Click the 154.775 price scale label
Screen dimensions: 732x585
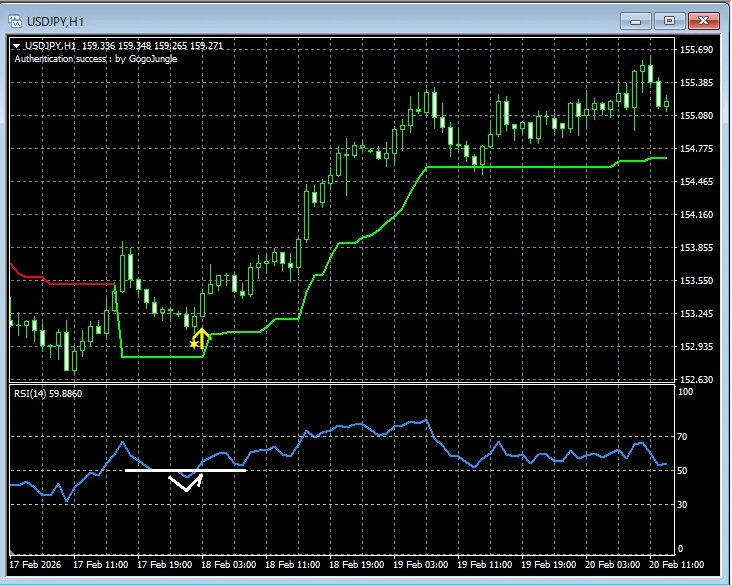(x=697, y=148)
